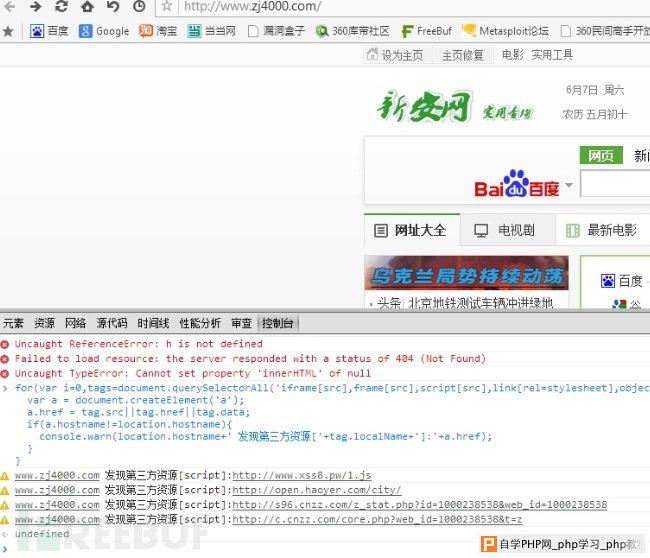This screenshot has height=558, width=650.
Task: Open the s96.cnzz.com z_stat.php link
Action: pyautogui.click(x=420, y=505)
